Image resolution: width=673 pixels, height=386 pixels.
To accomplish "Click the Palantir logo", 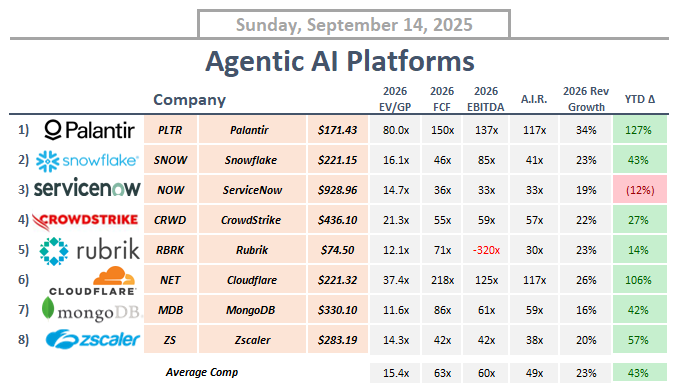I will tap(89, 130).
